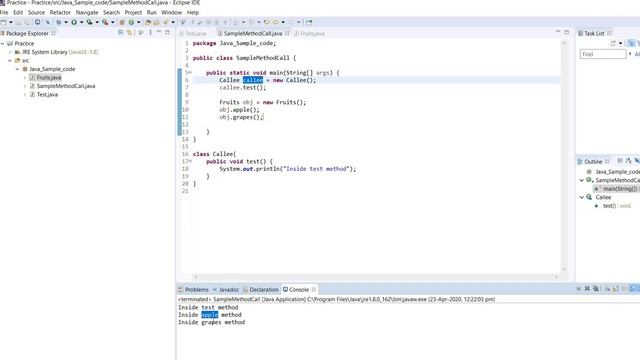Click the External Tools run icon

105,22
